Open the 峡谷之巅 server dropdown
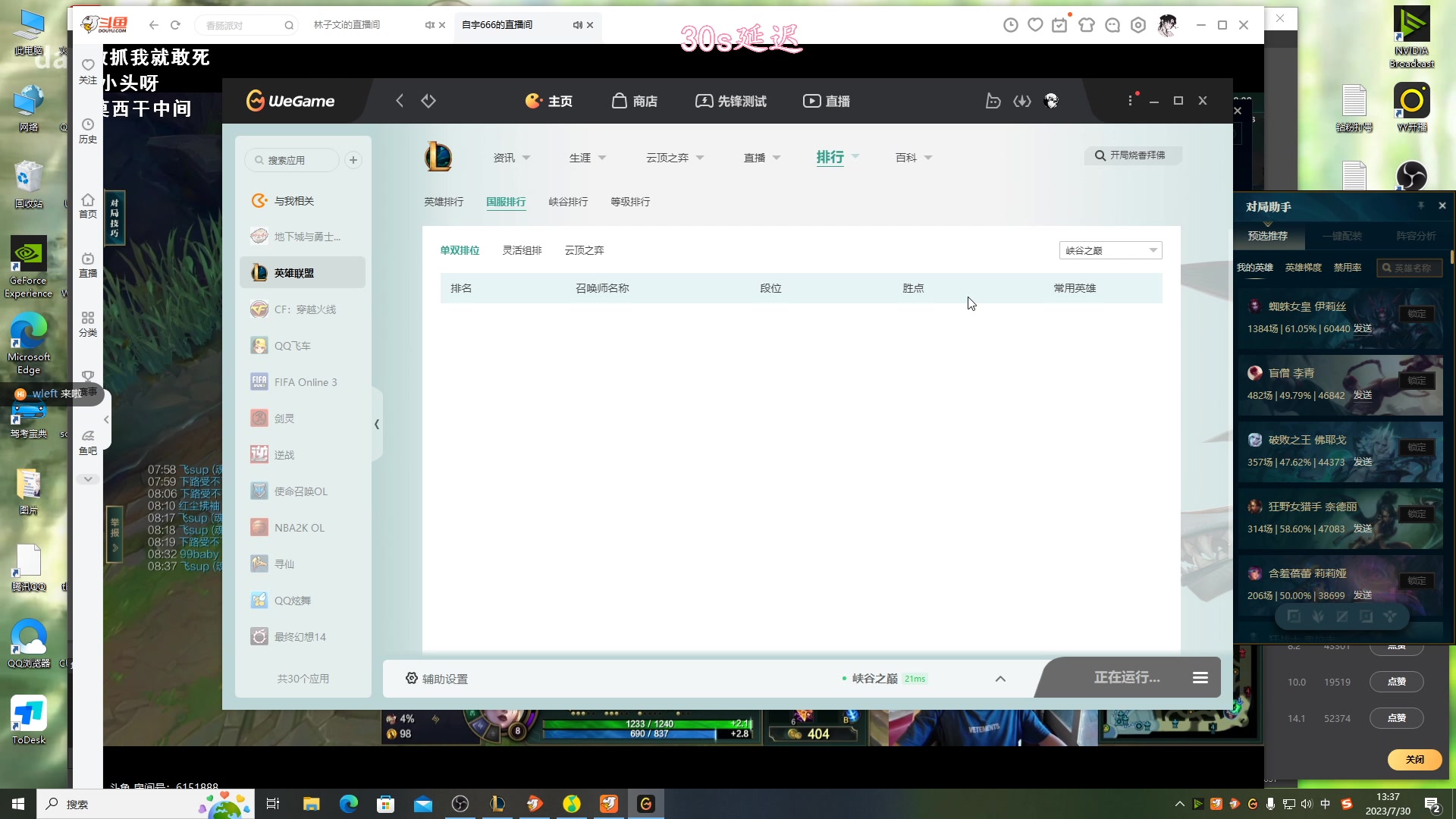Image resolution: width=1456 pixels, height=819 pixels. click(x=1110, y=249)
